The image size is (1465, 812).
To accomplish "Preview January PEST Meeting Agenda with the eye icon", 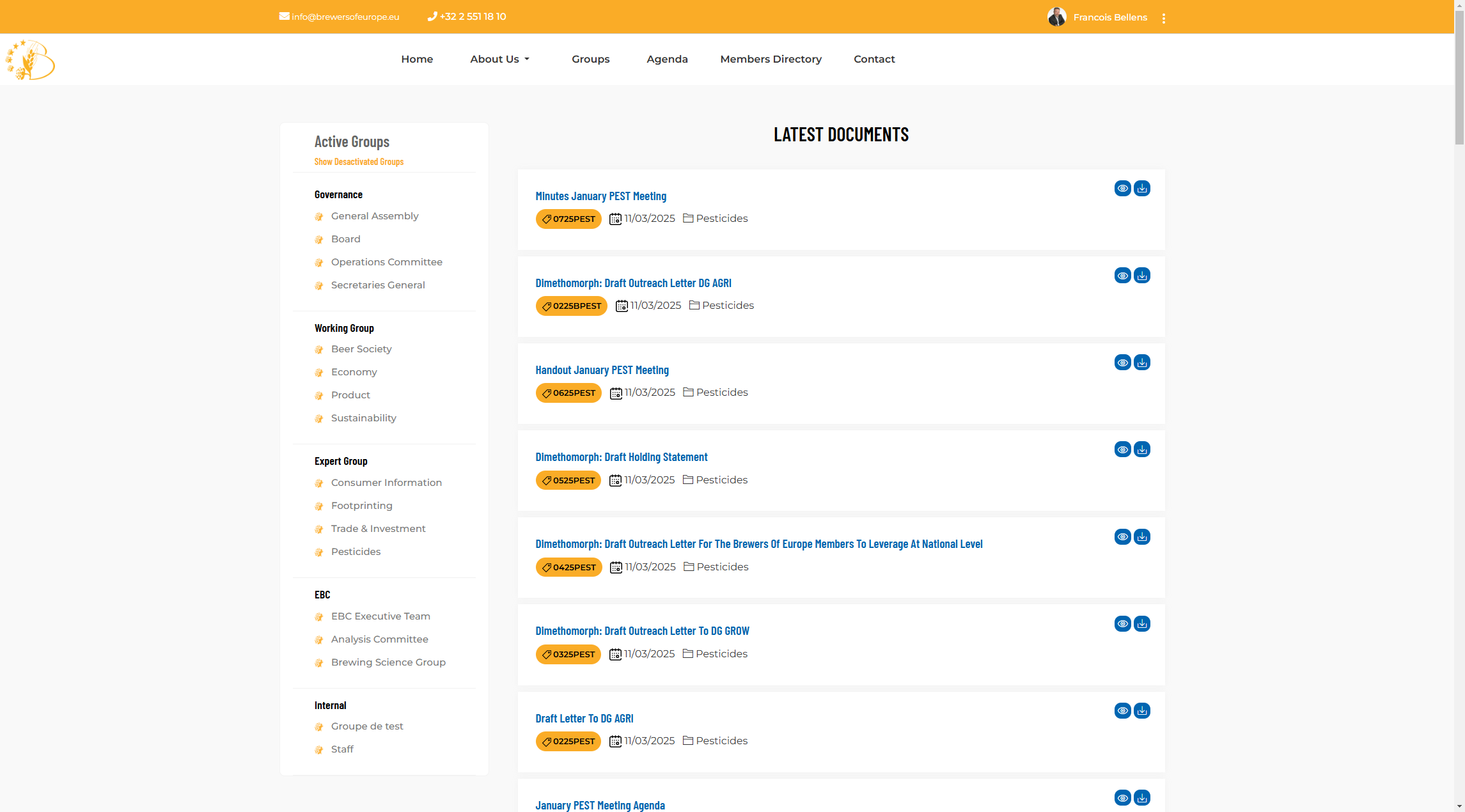I will [x=1123, y=797].
